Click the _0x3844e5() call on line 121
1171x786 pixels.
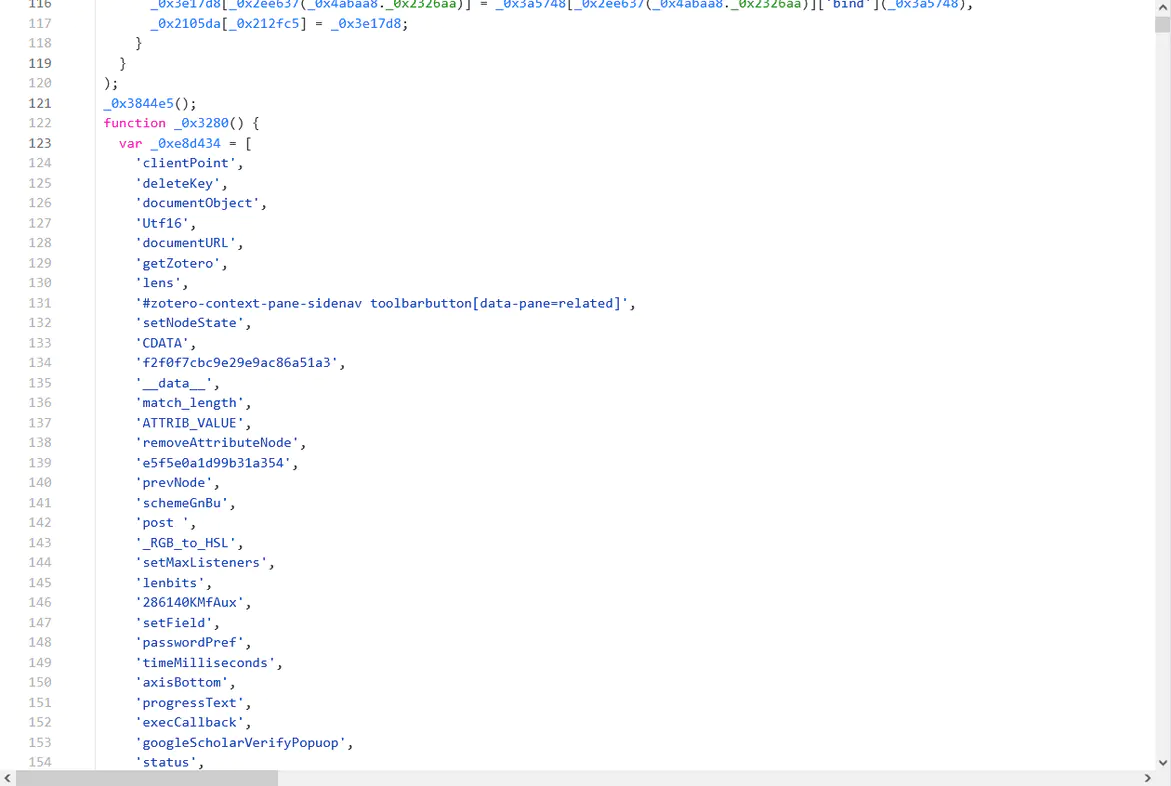(x=149, y=103)
